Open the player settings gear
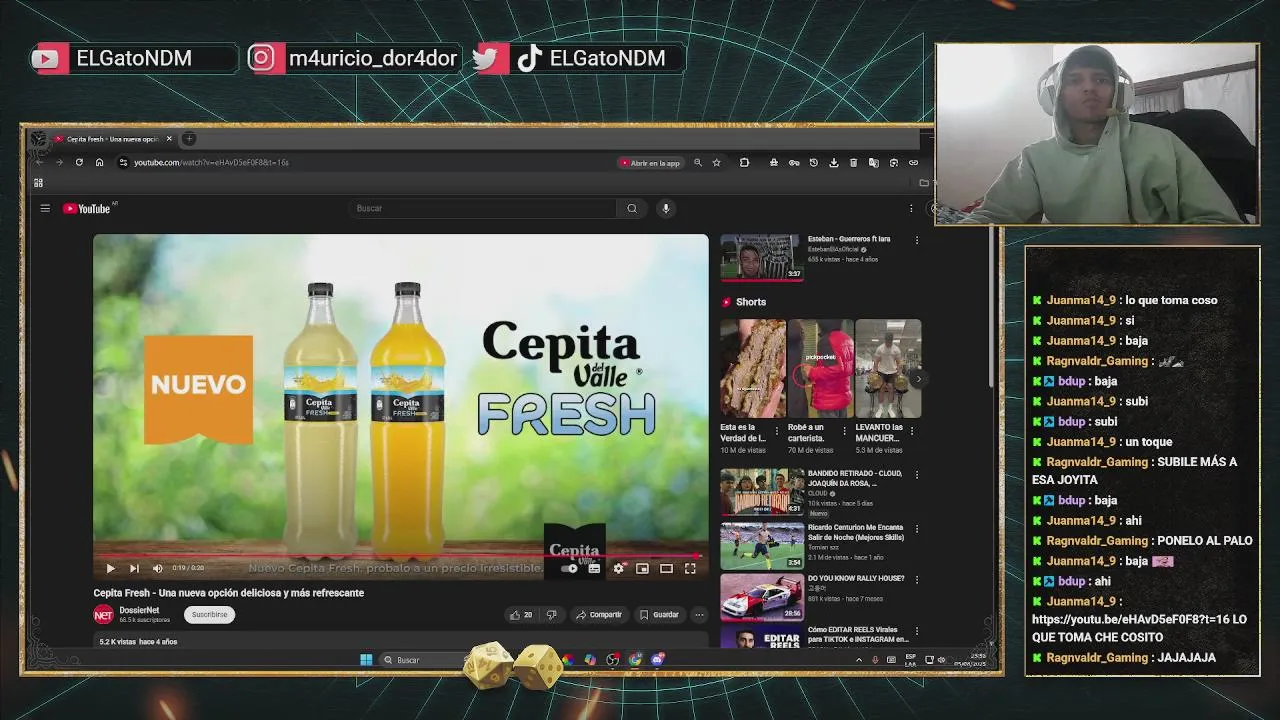1280x720 pixels. coord(618,568)
